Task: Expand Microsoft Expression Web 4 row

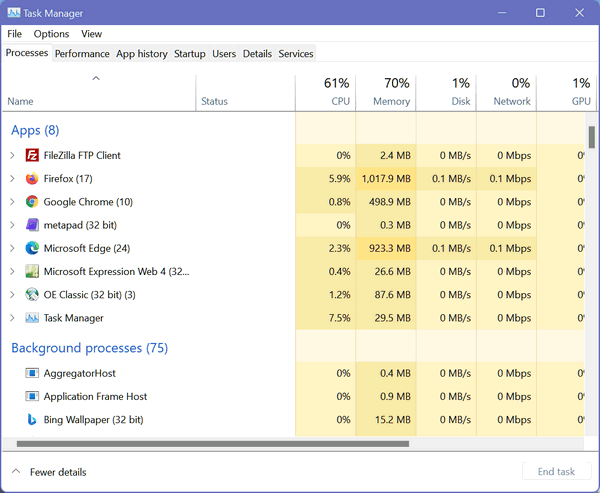Action: pos(12,271)
